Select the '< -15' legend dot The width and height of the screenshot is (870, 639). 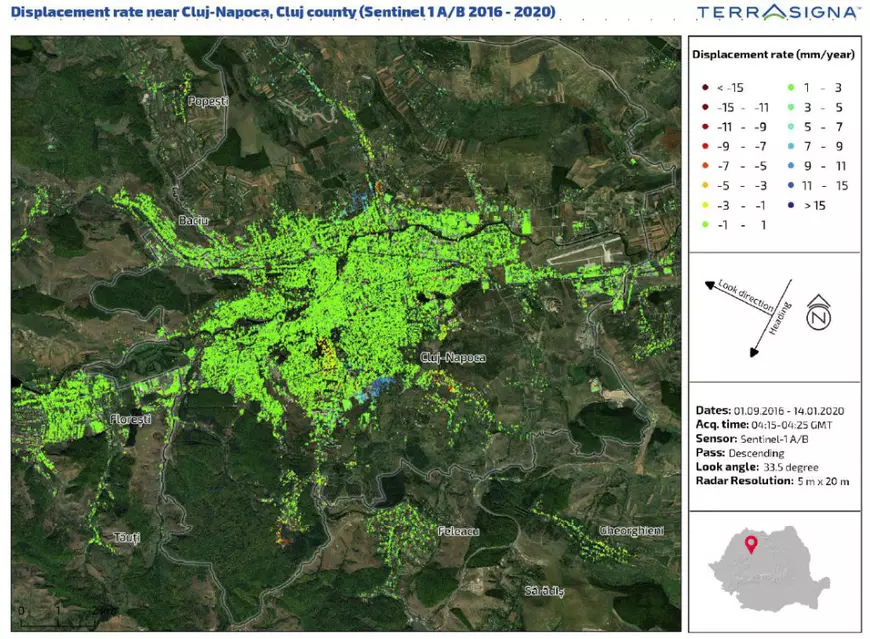pos(706,88)
